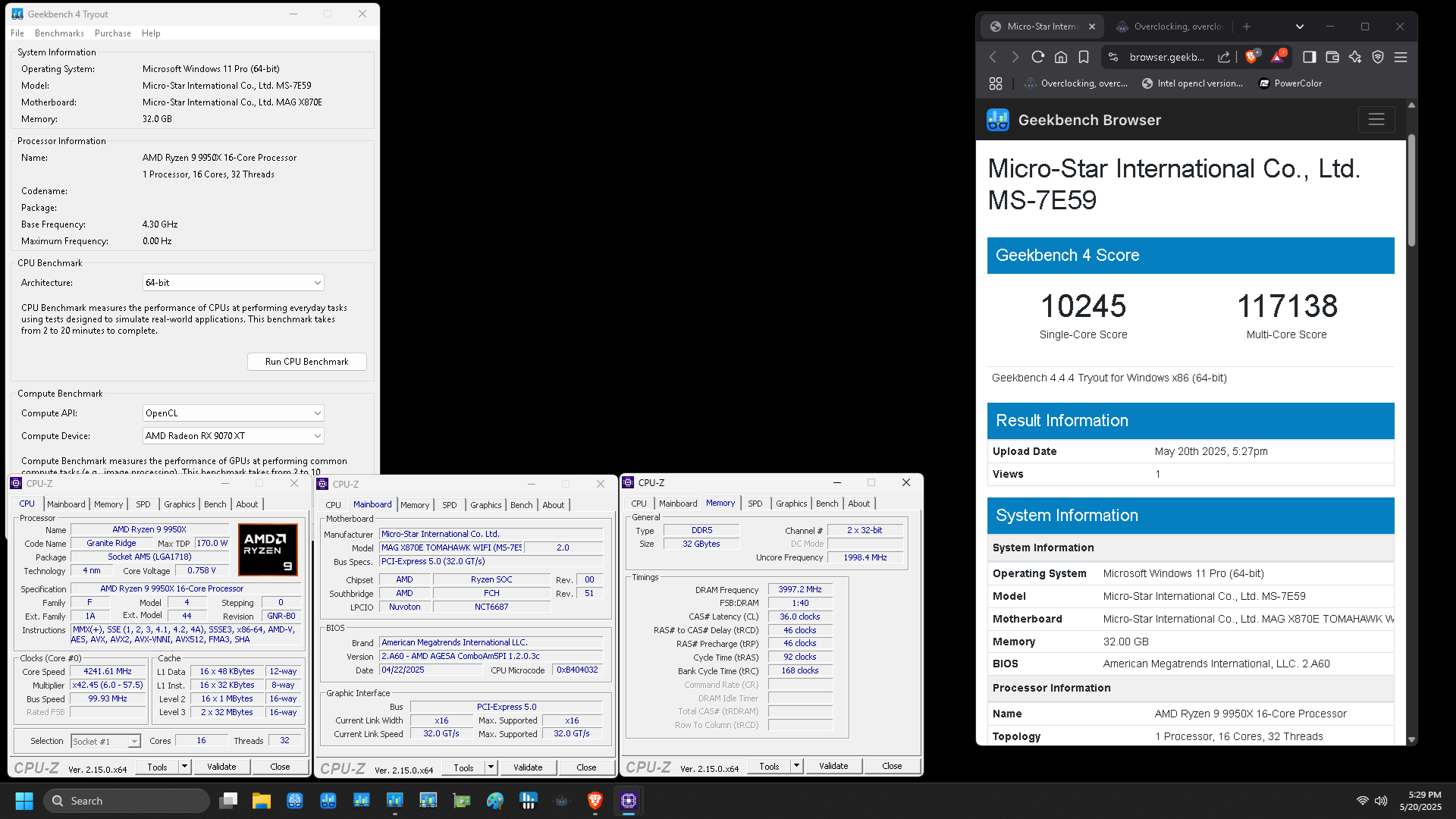Open Wi-Fi network tray icon

click(1363, 801)
